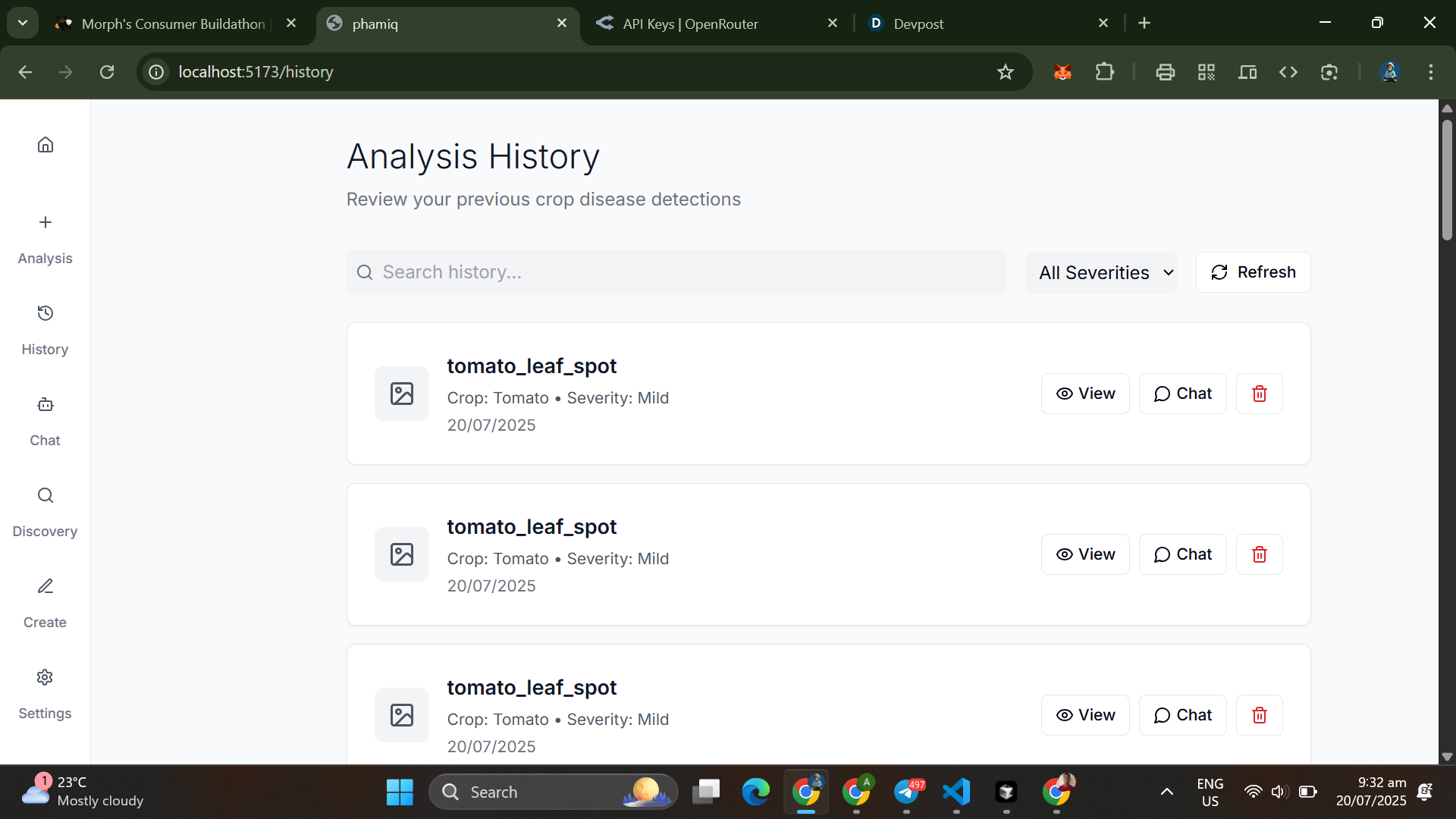View the third tomato_leaf_spot analysis
Screen dimensions: 1456x819
pos(1085,715)
